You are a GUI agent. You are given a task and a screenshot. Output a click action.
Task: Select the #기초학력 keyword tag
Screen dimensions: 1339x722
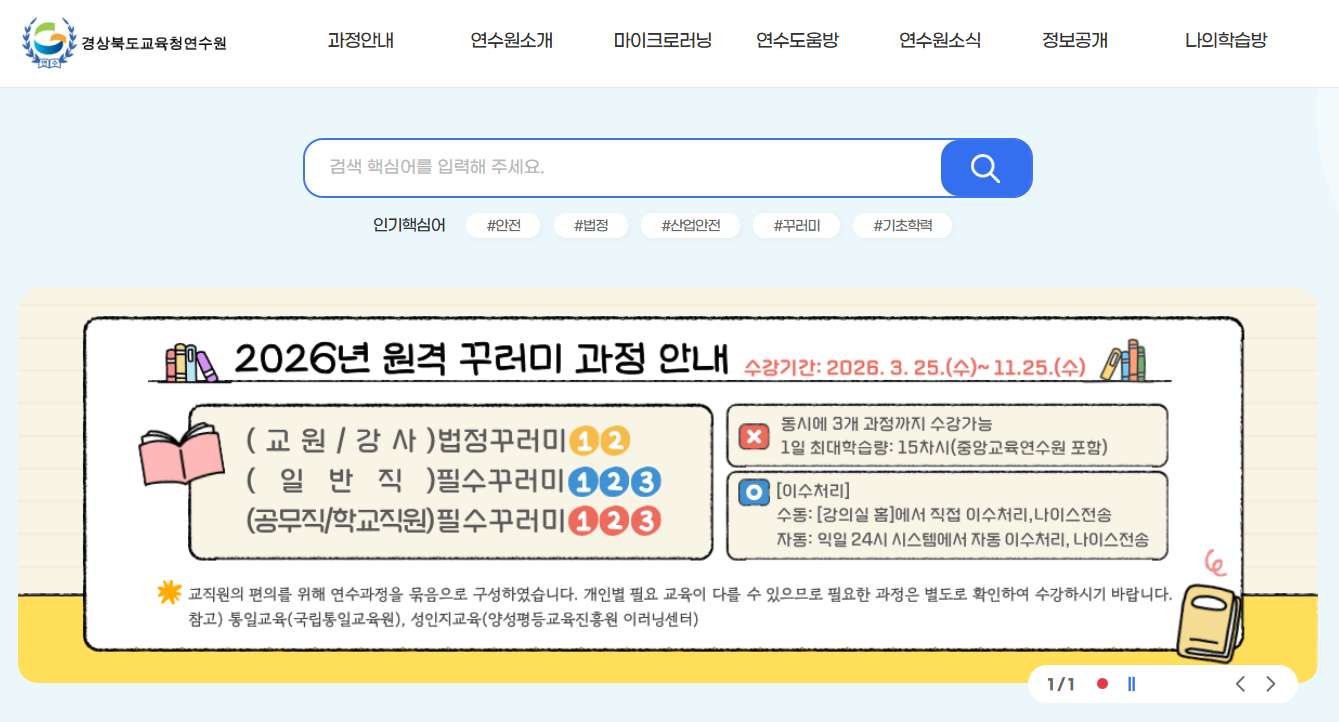point(903,226)
